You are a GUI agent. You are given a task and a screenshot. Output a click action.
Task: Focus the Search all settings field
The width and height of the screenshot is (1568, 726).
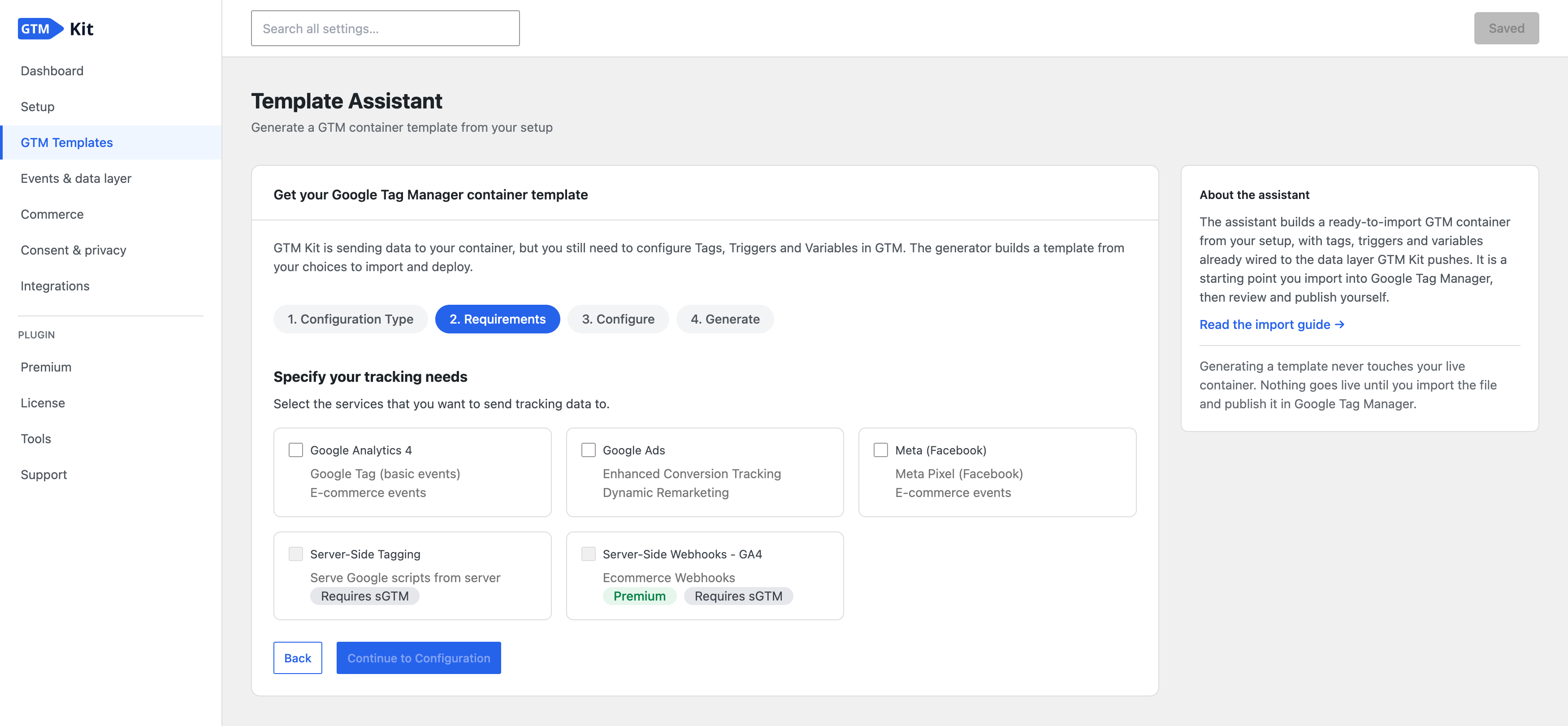click(386, 28)
